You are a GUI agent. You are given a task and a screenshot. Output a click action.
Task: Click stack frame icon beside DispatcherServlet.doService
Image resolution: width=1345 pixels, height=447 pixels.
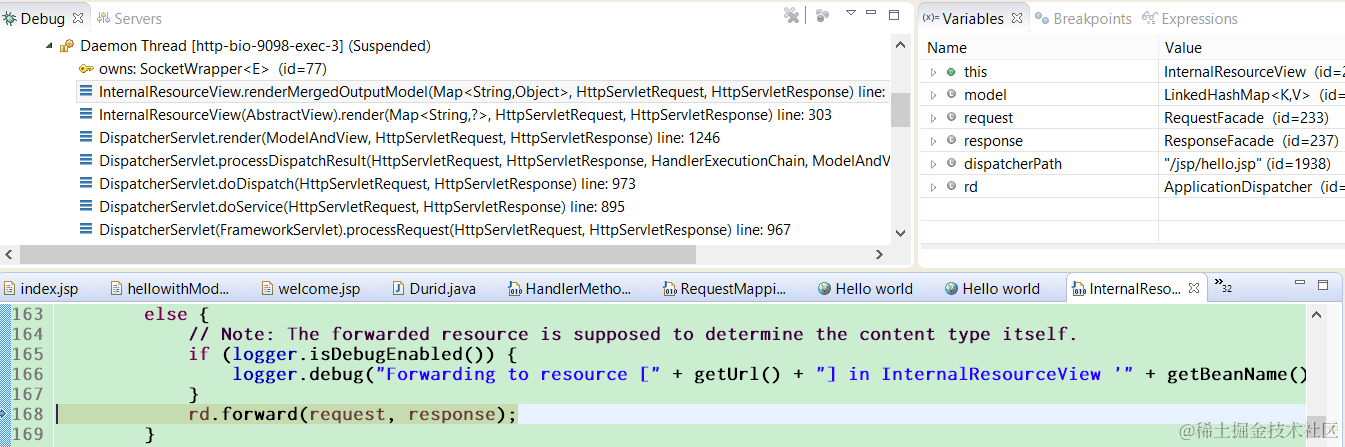click(x=86, y=207)
